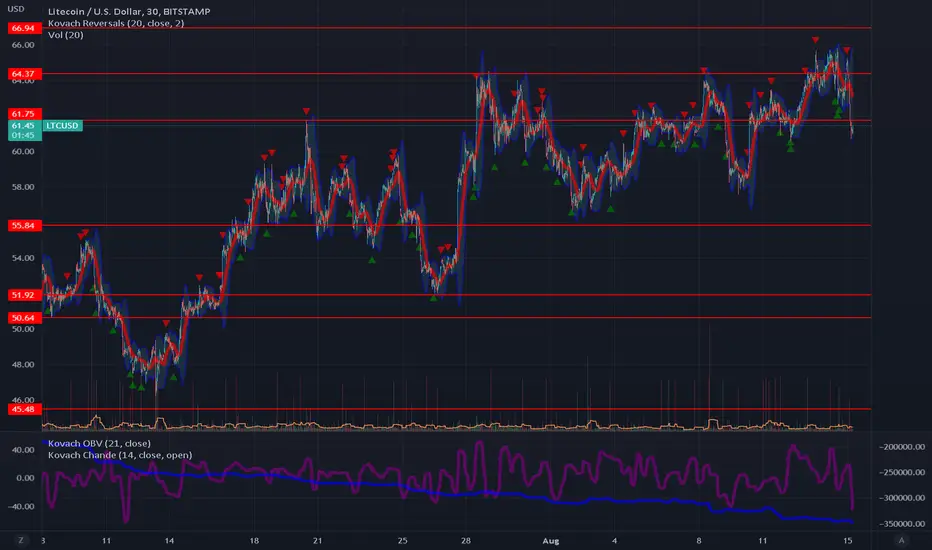The image size is (932, 550).
Task: Select the 51.92 red price level label
Action: (x=24, y=295)
